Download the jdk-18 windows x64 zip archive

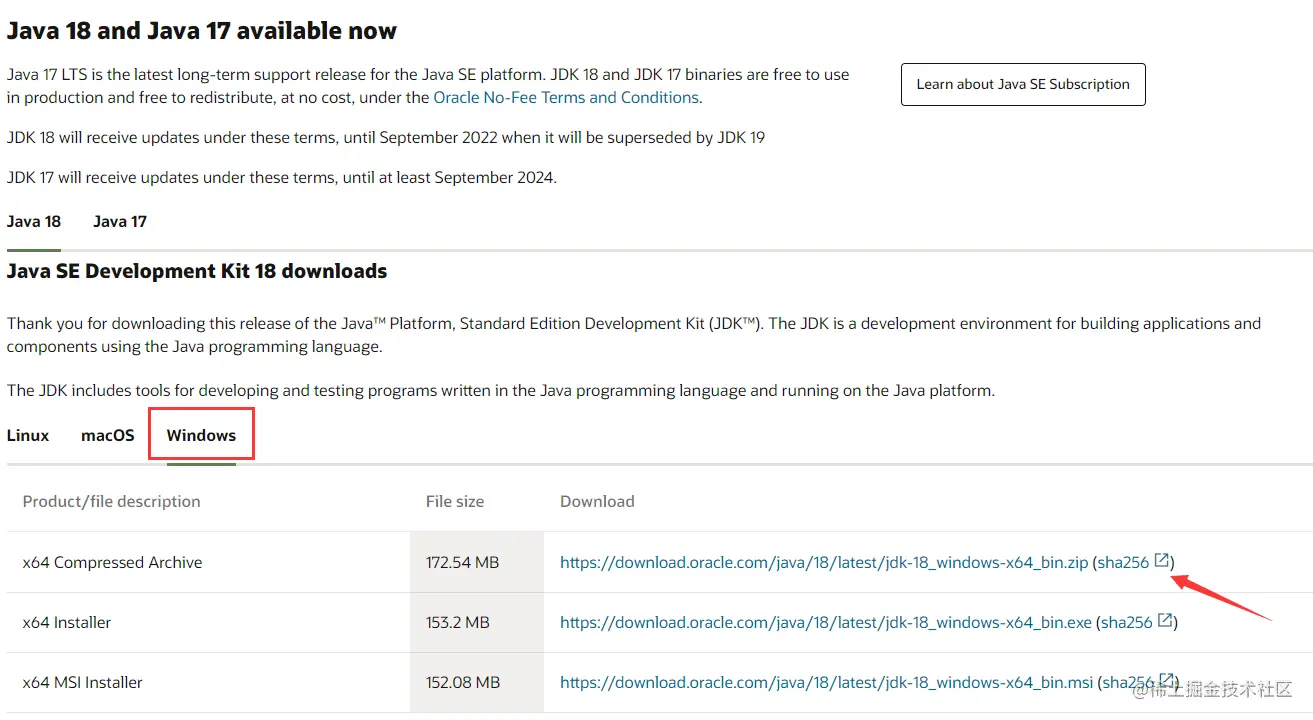(823, 563)
